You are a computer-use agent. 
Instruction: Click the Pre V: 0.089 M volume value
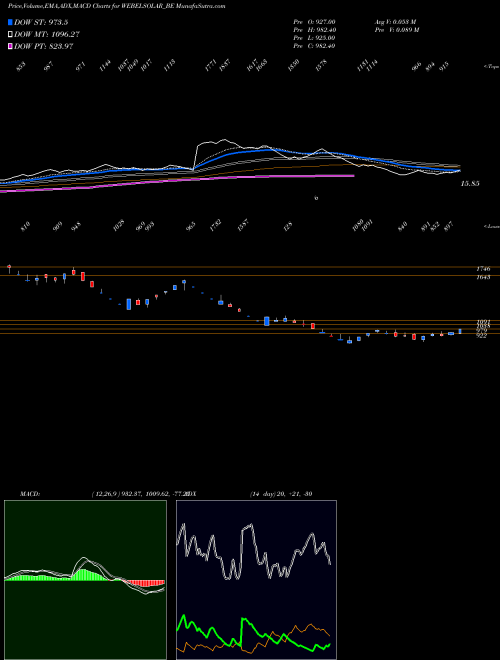[397, 30]
